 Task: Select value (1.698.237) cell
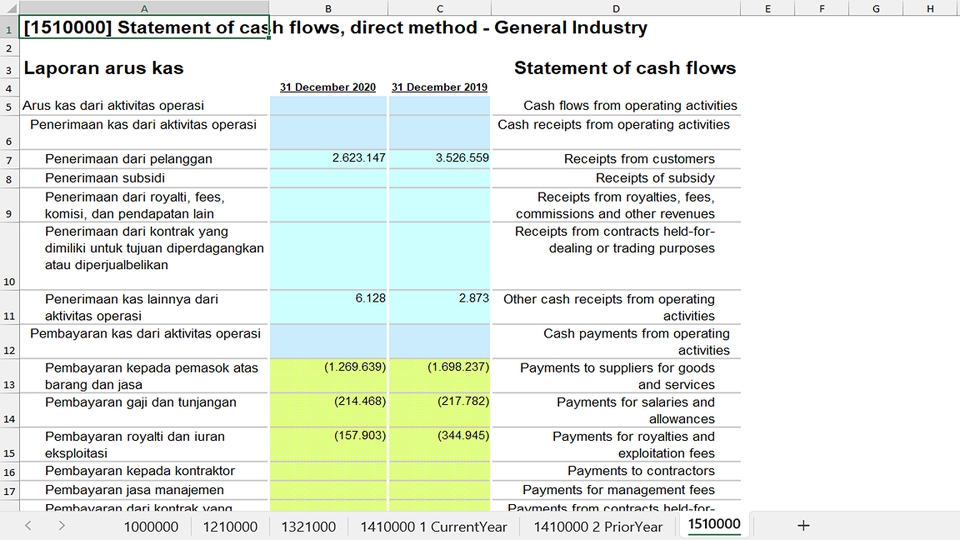440,376
